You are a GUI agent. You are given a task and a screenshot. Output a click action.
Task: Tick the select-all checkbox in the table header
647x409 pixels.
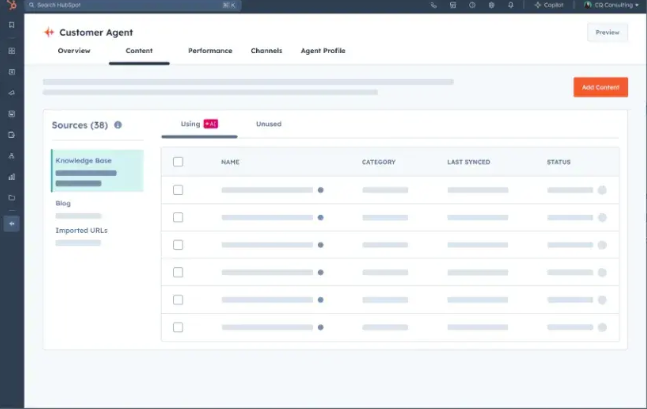click(x=178, y=162)
